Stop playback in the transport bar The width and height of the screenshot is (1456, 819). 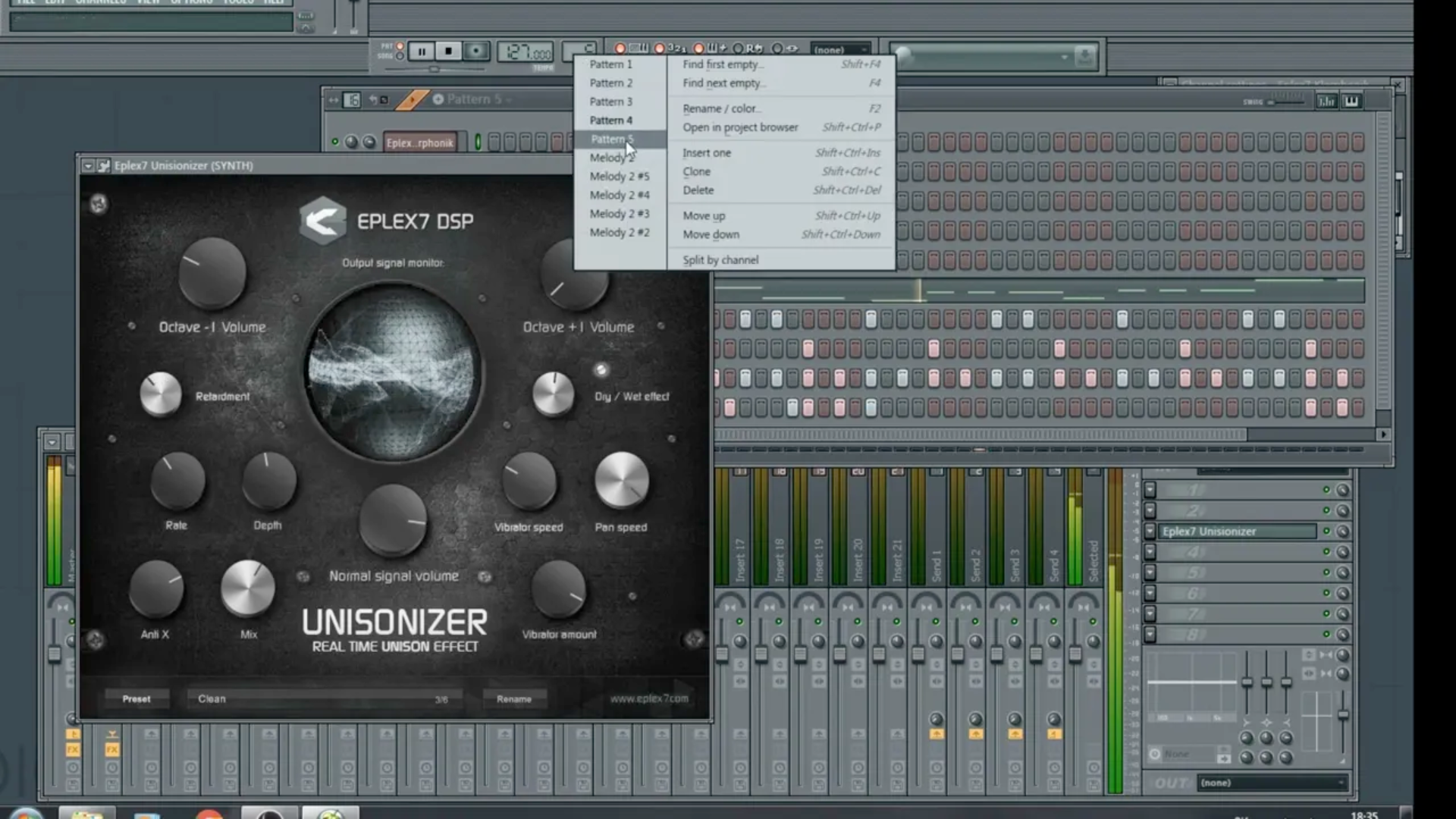click(x=448, y=51)
